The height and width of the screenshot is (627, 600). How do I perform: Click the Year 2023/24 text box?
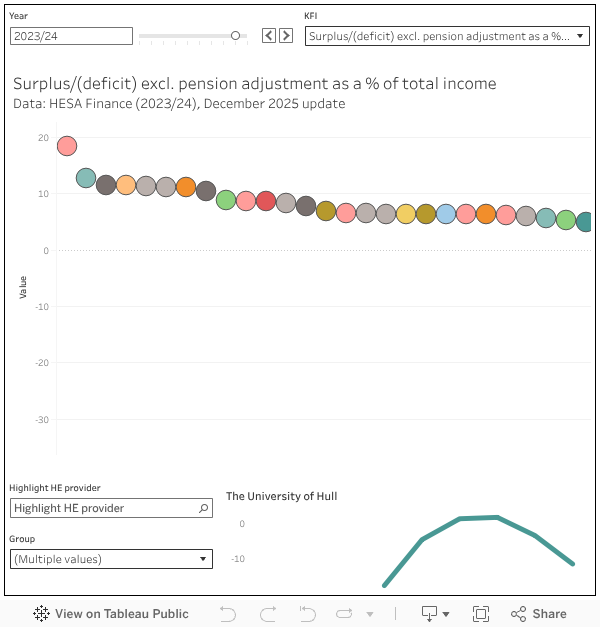click(x=71, y=36)
